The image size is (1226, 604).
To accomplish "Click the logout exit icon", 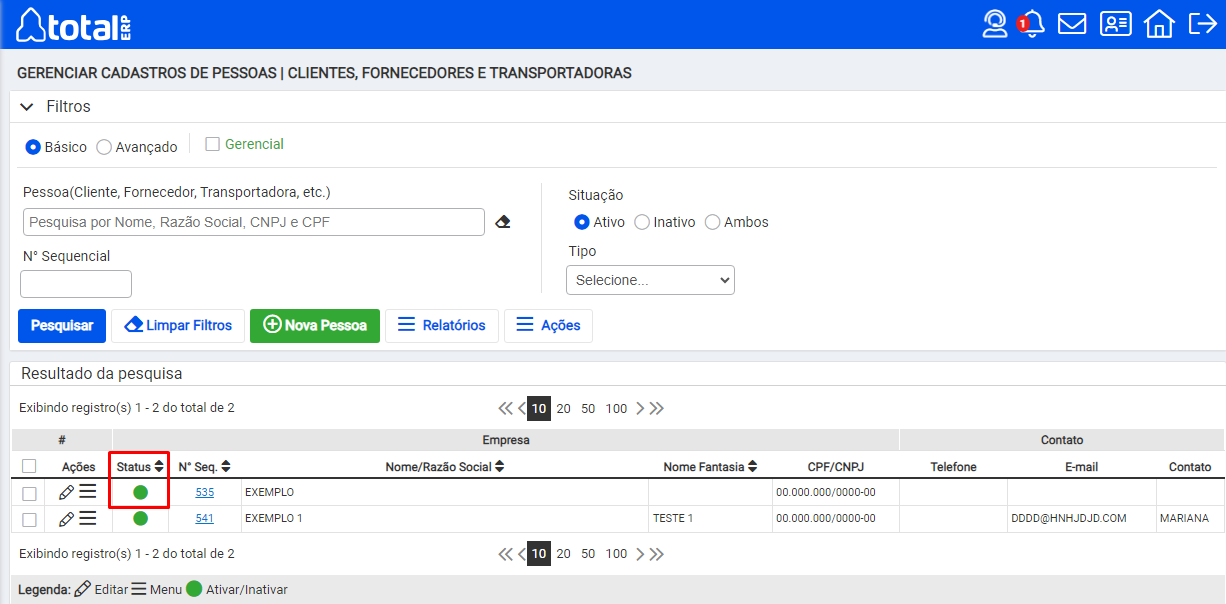I will pos(1202,23).
